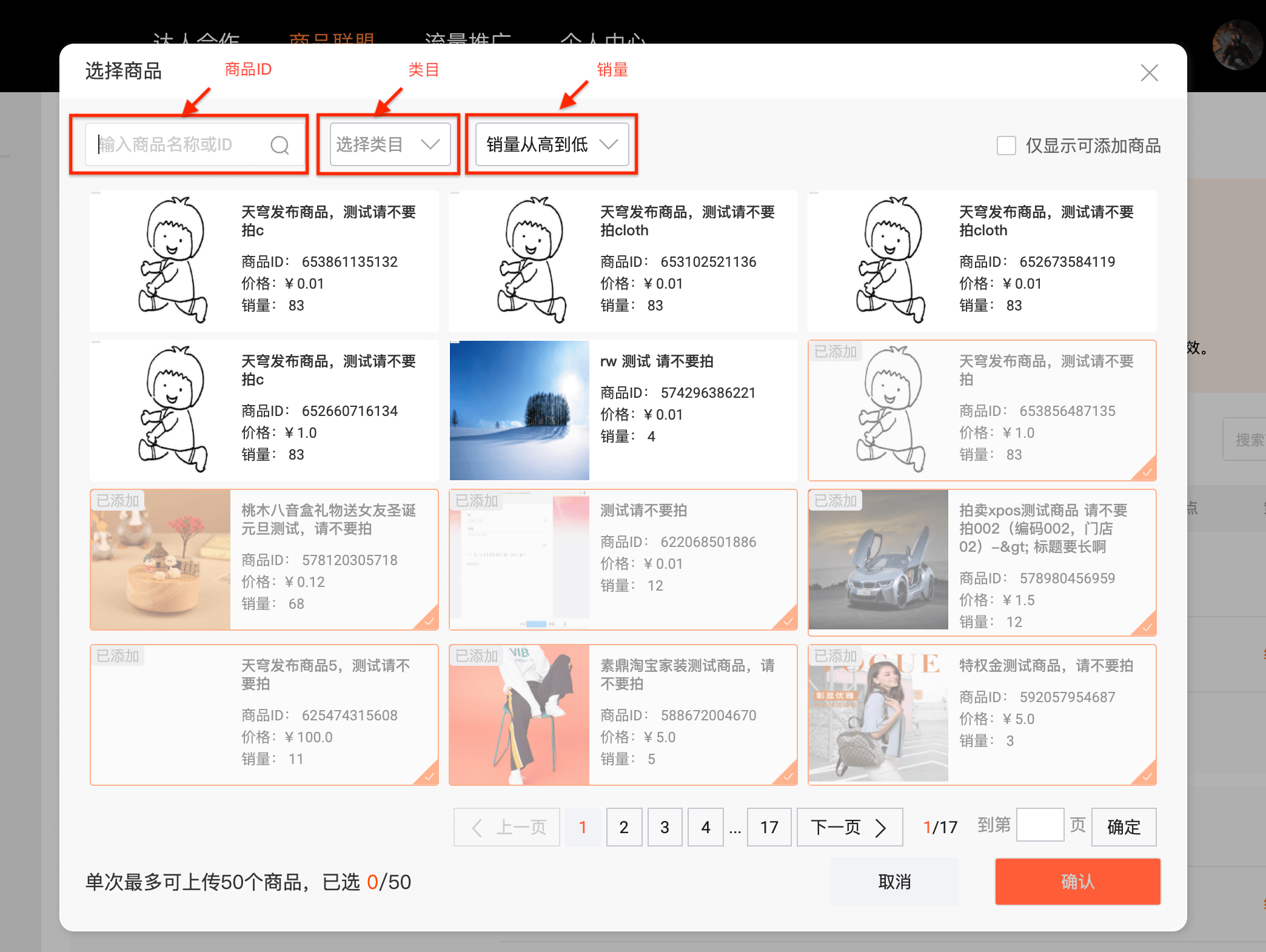The height and width of the screenshot is (952, 1266).
Task: Click the orange 确认 button
Action: click(1077, 882)
